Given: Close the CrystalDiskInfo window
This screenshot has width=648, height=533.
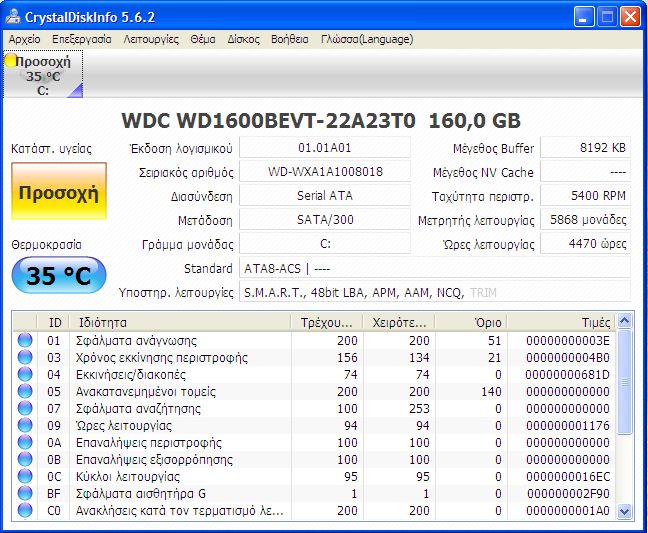Looking at the screenshot, I should 630,17.
